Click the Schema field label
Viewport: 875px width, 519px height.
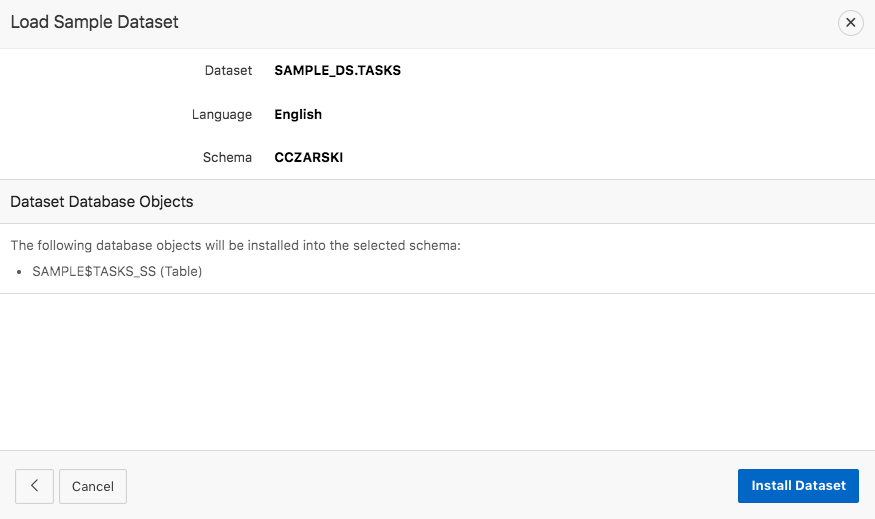point(229,158)
